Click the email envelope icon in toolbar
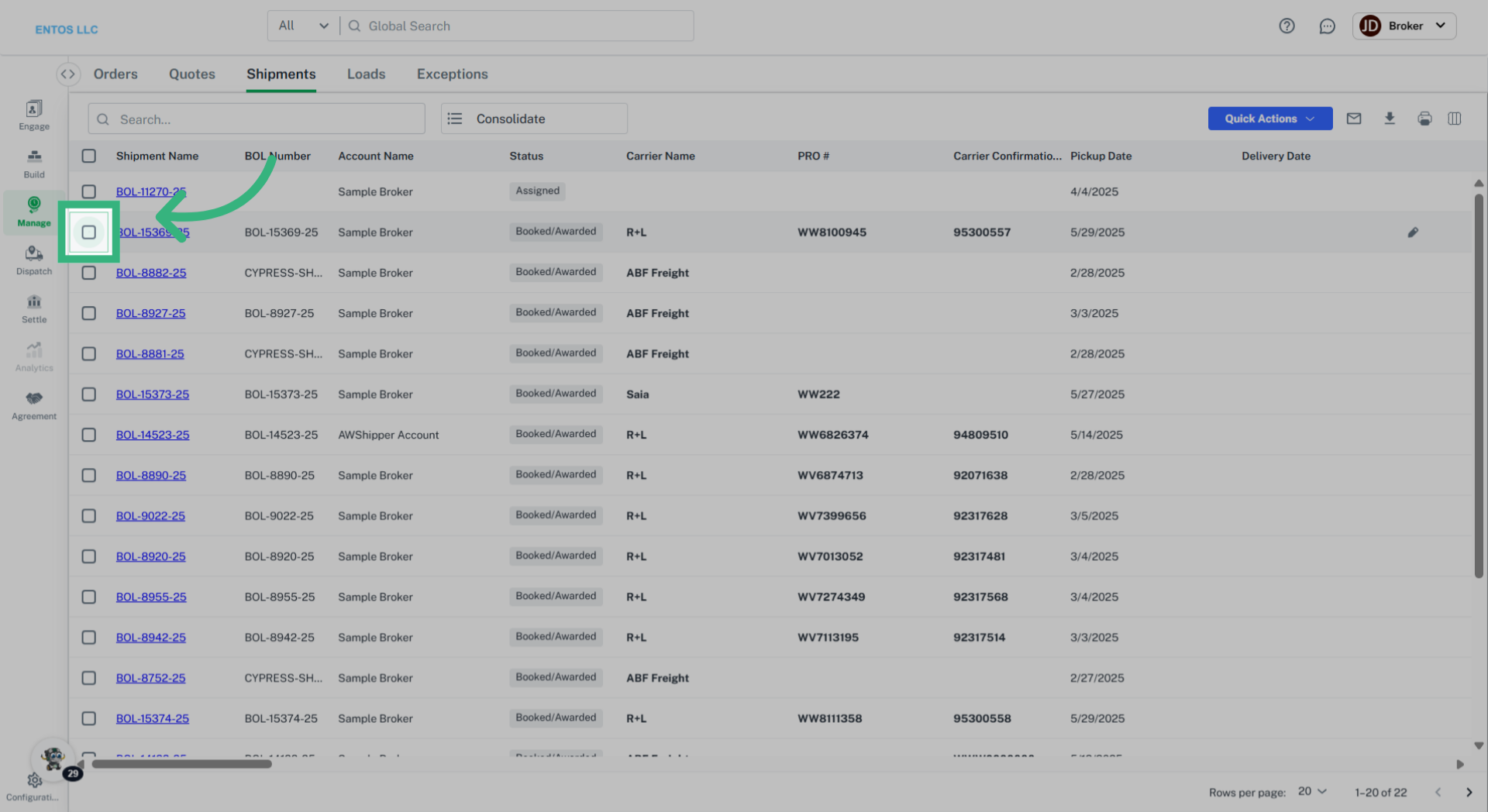The height and width of the screenshot is (812, 1488). click(1353, 119)
